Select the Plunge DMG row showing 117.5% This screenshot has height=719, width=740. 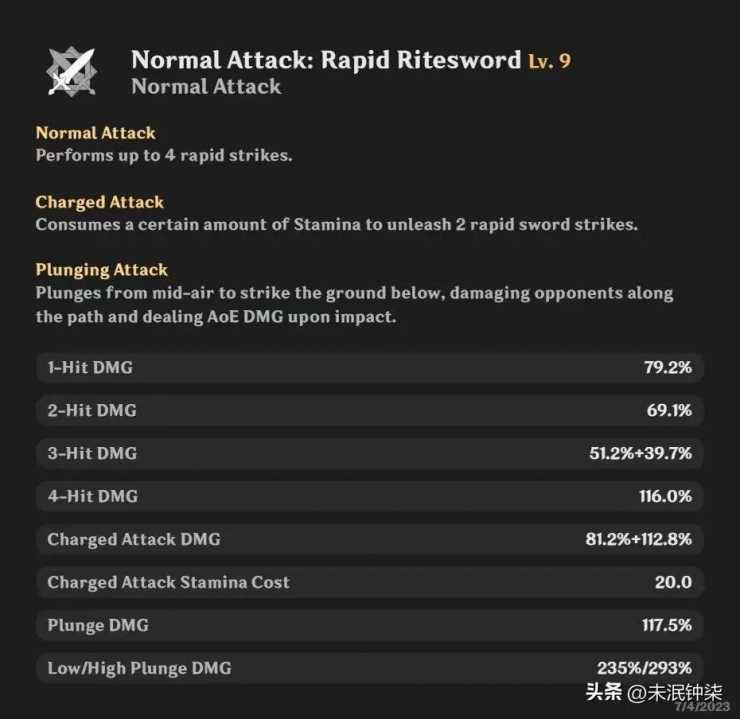click(x=370, y=625)
